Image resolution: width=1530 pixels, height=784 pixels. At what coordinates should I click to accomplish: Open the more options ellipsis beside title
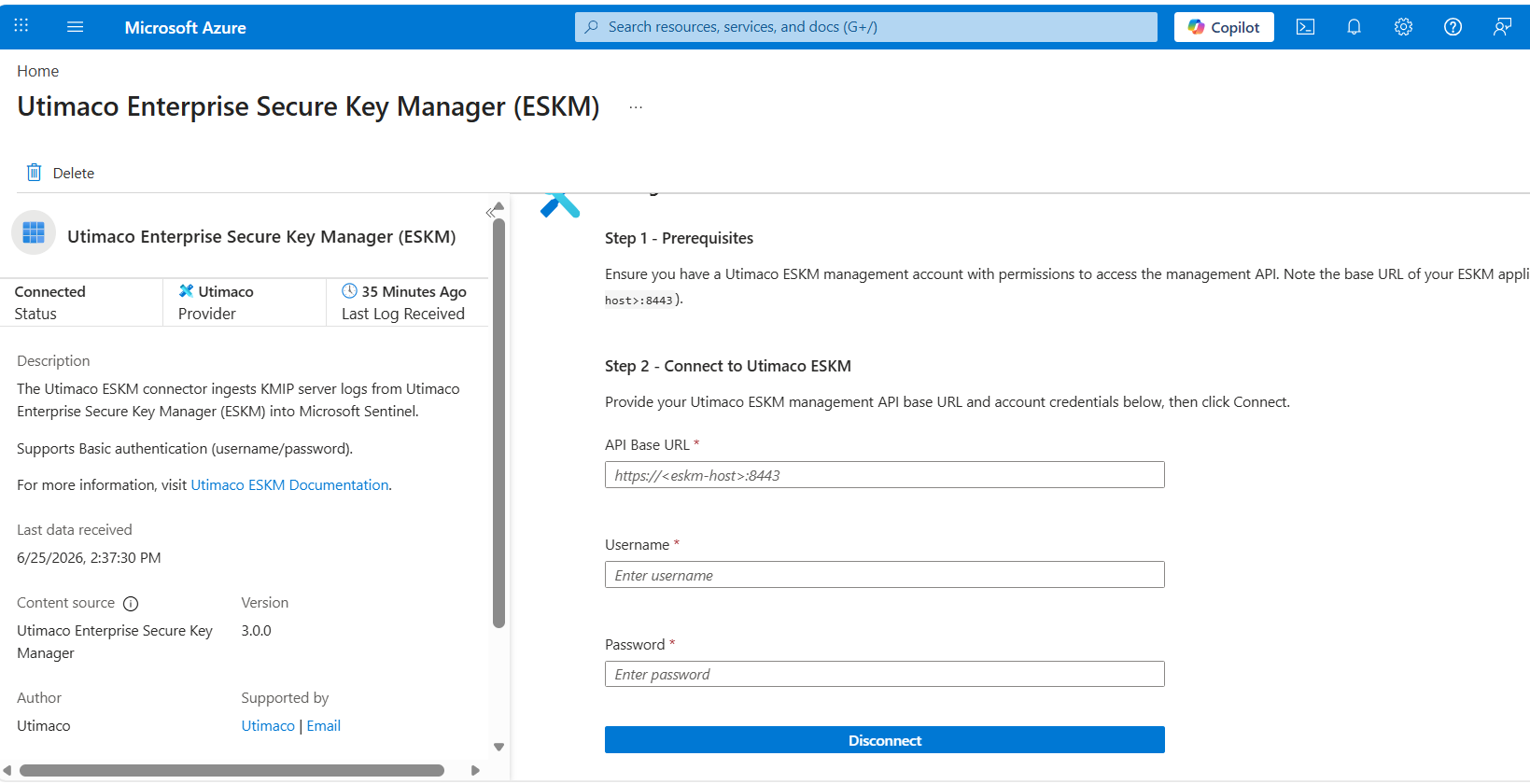click(636, 107)
